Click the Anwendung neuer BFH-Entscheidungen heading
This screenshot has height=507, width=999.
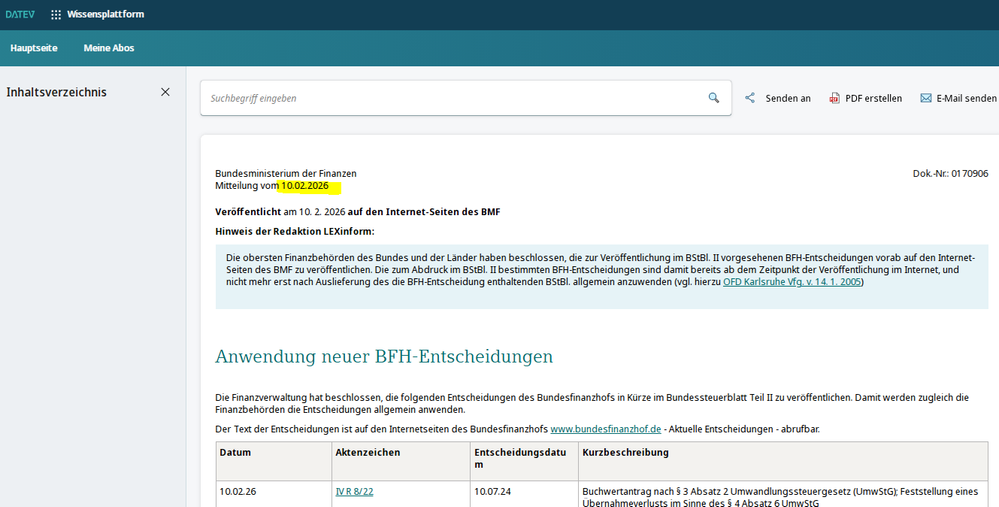point(384,356)
